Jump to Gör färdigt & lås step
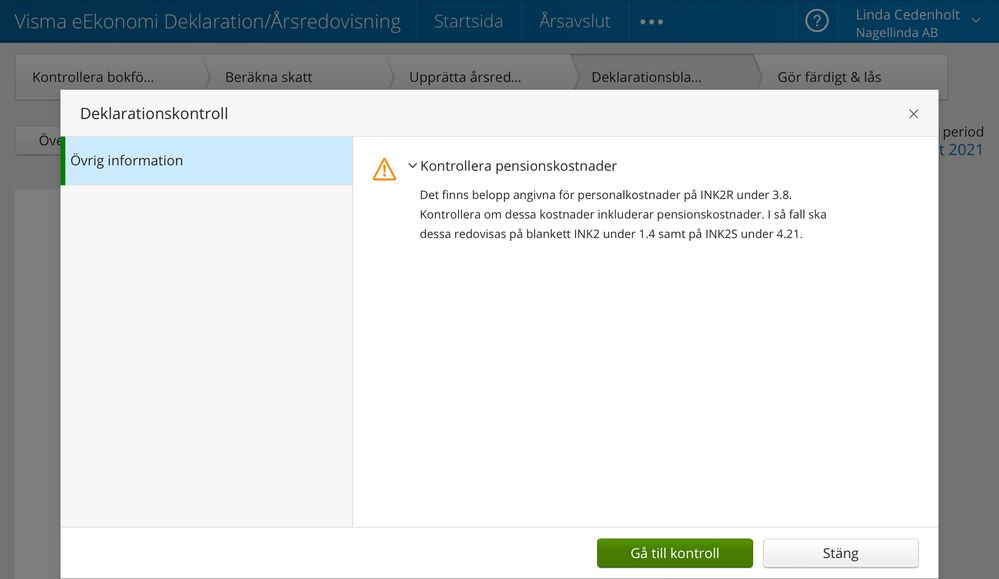This screenshot has width=999, height=579. (829, 77)
